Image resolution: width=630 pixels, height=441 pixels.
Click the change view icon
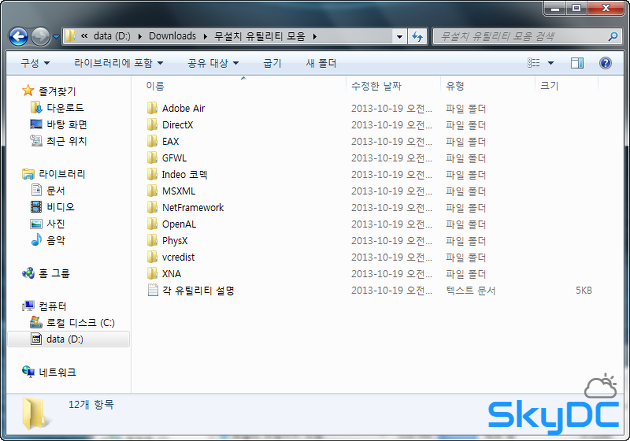coord(534,63)
